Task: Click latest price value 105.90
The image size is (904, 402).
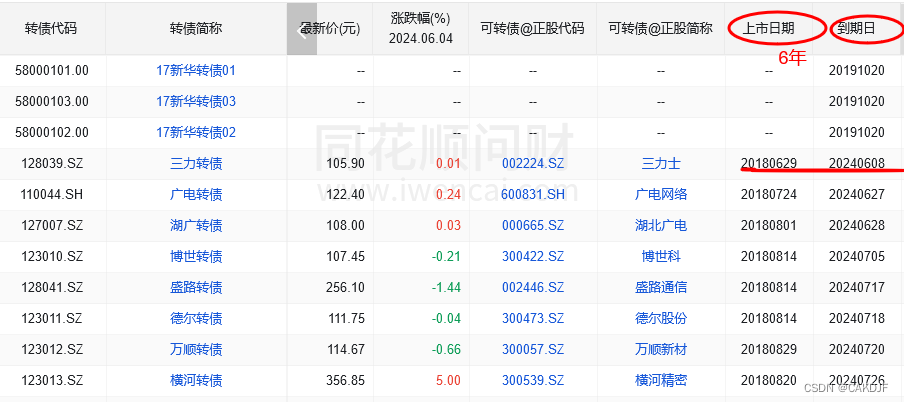Action: (345, 164)
